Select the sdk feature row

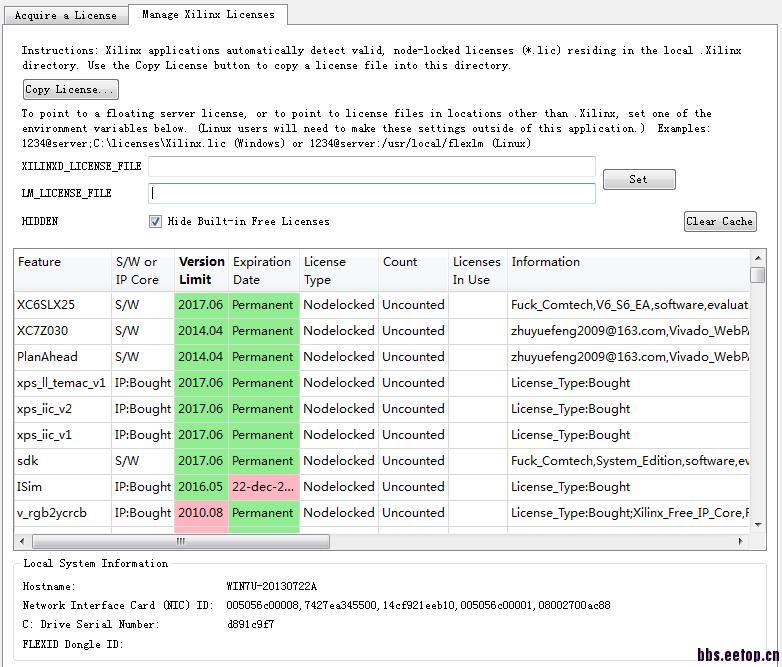click(x=382, y=460)
